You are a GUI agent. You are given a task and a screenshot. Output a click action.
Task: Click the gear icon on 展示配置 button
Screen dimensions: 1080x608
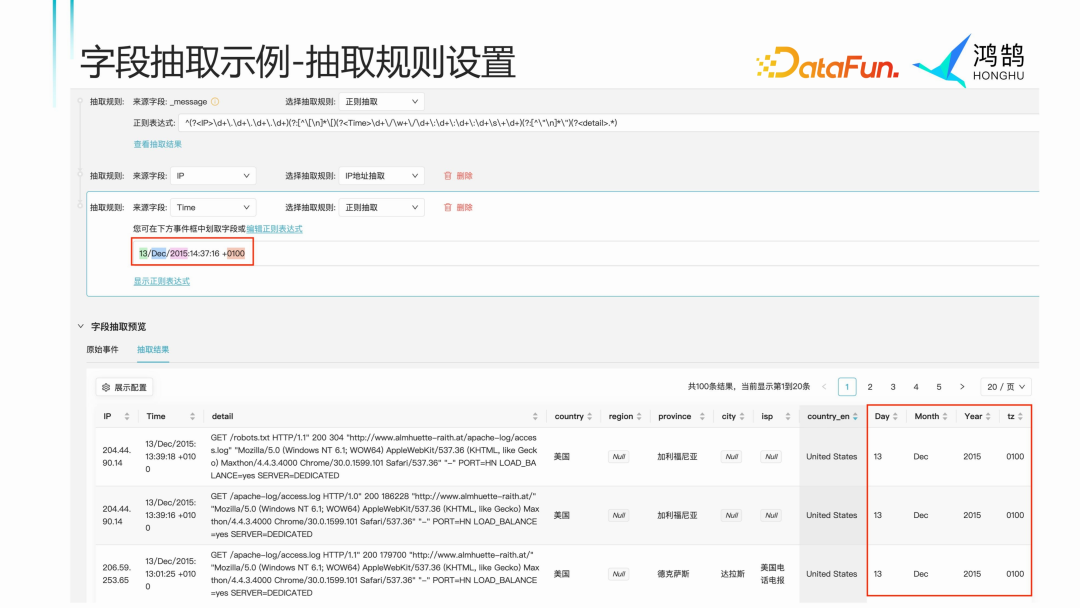[106, 387]
